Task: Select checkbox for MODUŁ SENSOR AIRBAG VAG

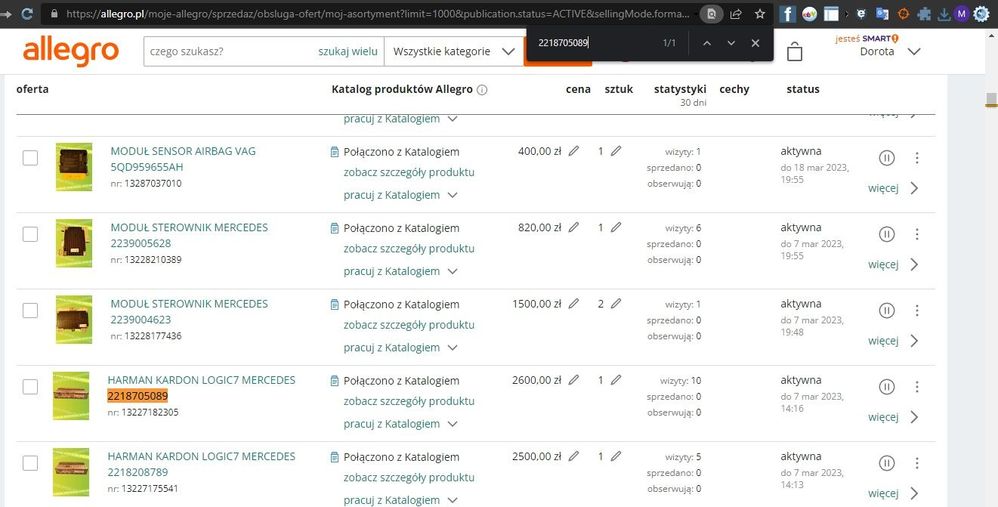Action: (x=30, y=158)
